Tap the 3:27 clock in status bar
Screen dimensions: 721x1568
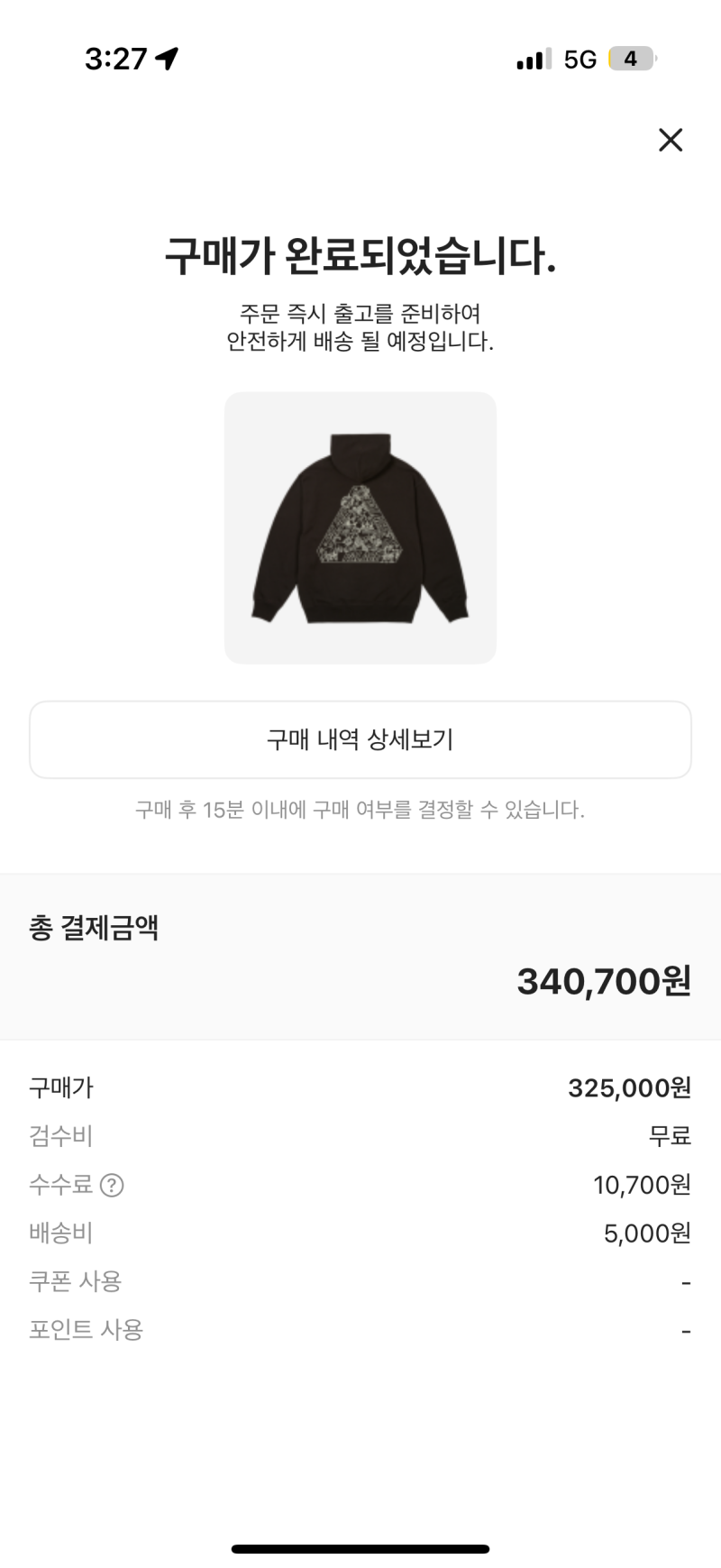[x=115, y=60]
